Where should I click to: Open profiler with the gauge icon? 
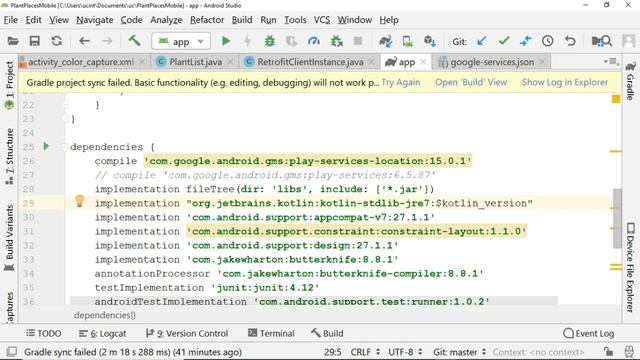(313, 41)
